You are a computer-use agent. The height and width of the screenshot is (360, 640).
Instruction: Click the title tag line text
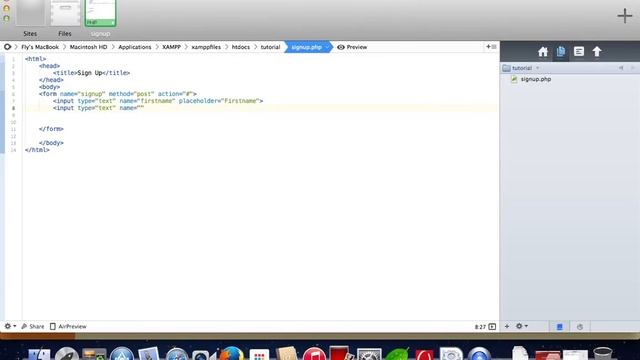[91, 73]
